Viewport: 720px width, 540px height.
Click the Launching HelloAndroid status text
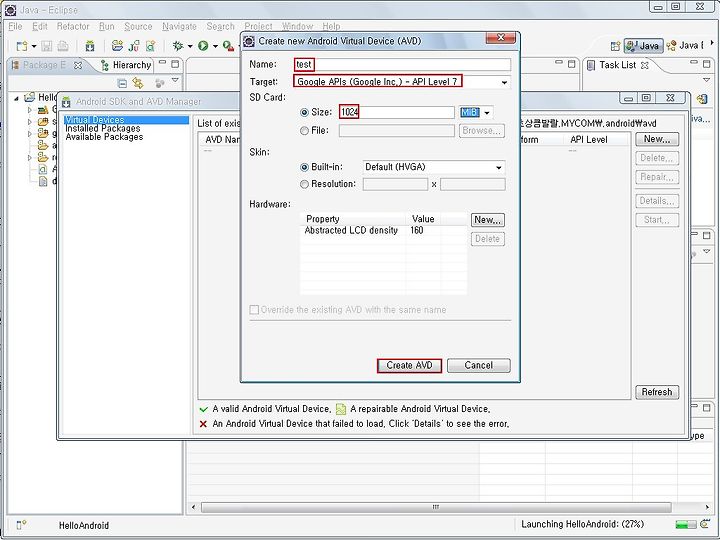pyautogui.click(x=582, y=524)
